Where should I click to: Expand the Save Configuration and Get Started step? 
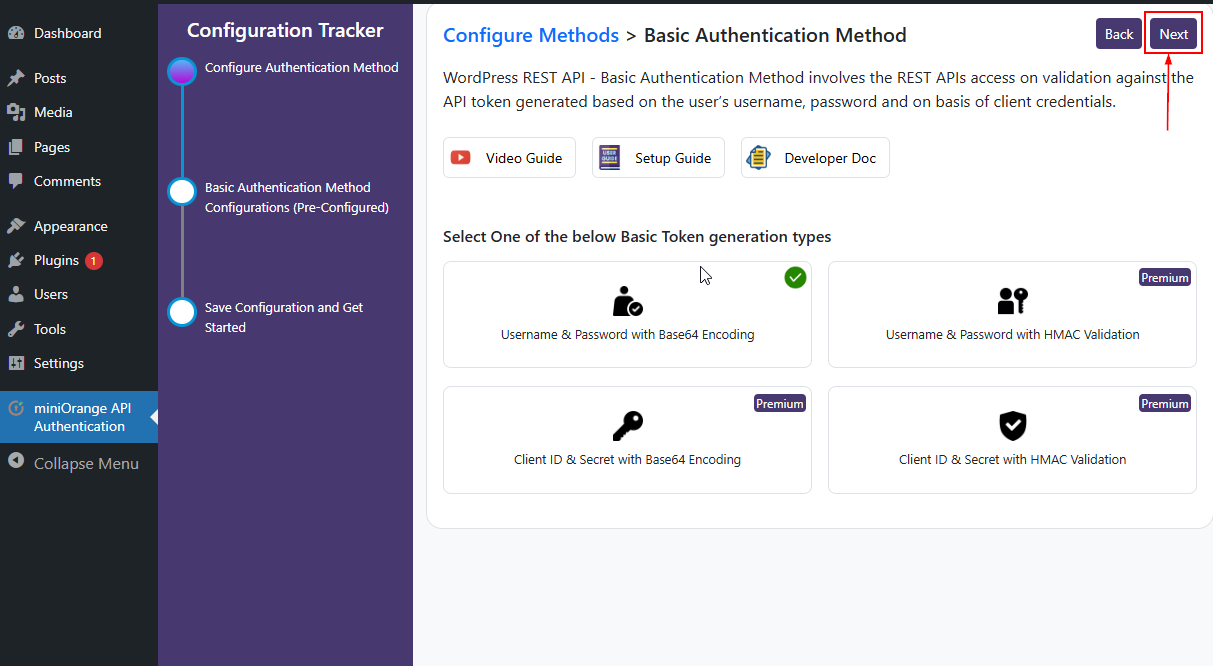coord(283,317)
